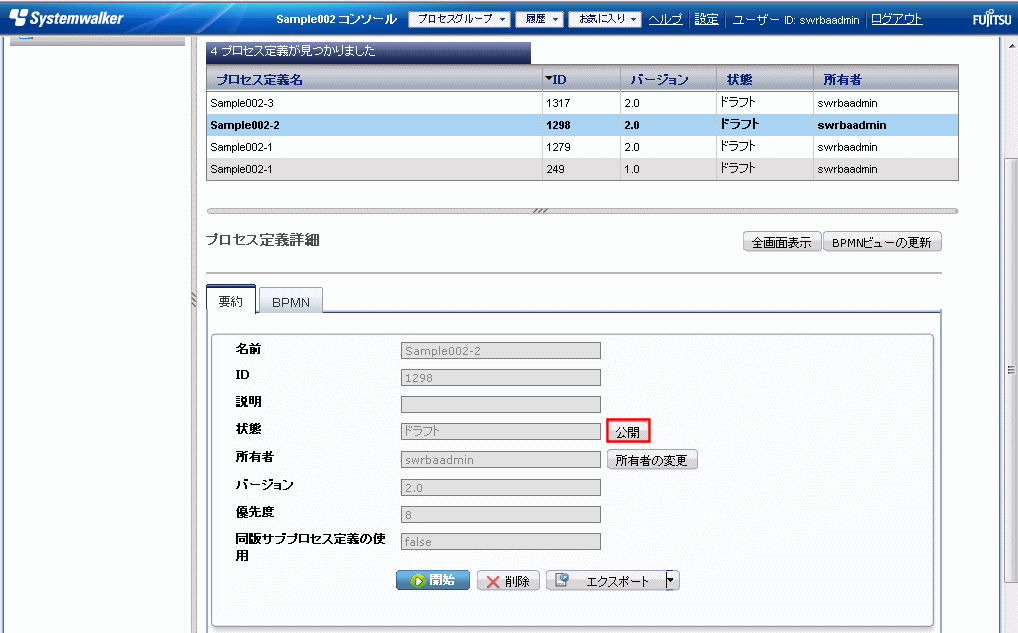
Task: Click the 所有者の変更 button
Action: point(652,460)
